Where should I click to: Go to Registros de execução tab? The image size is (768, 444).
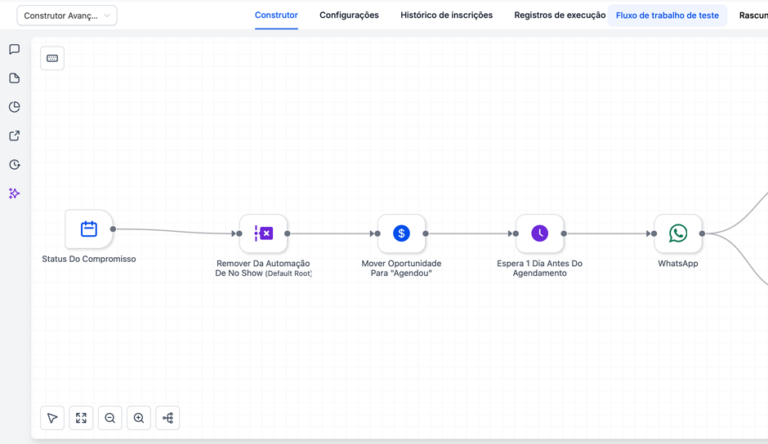(x=559, y=15)
